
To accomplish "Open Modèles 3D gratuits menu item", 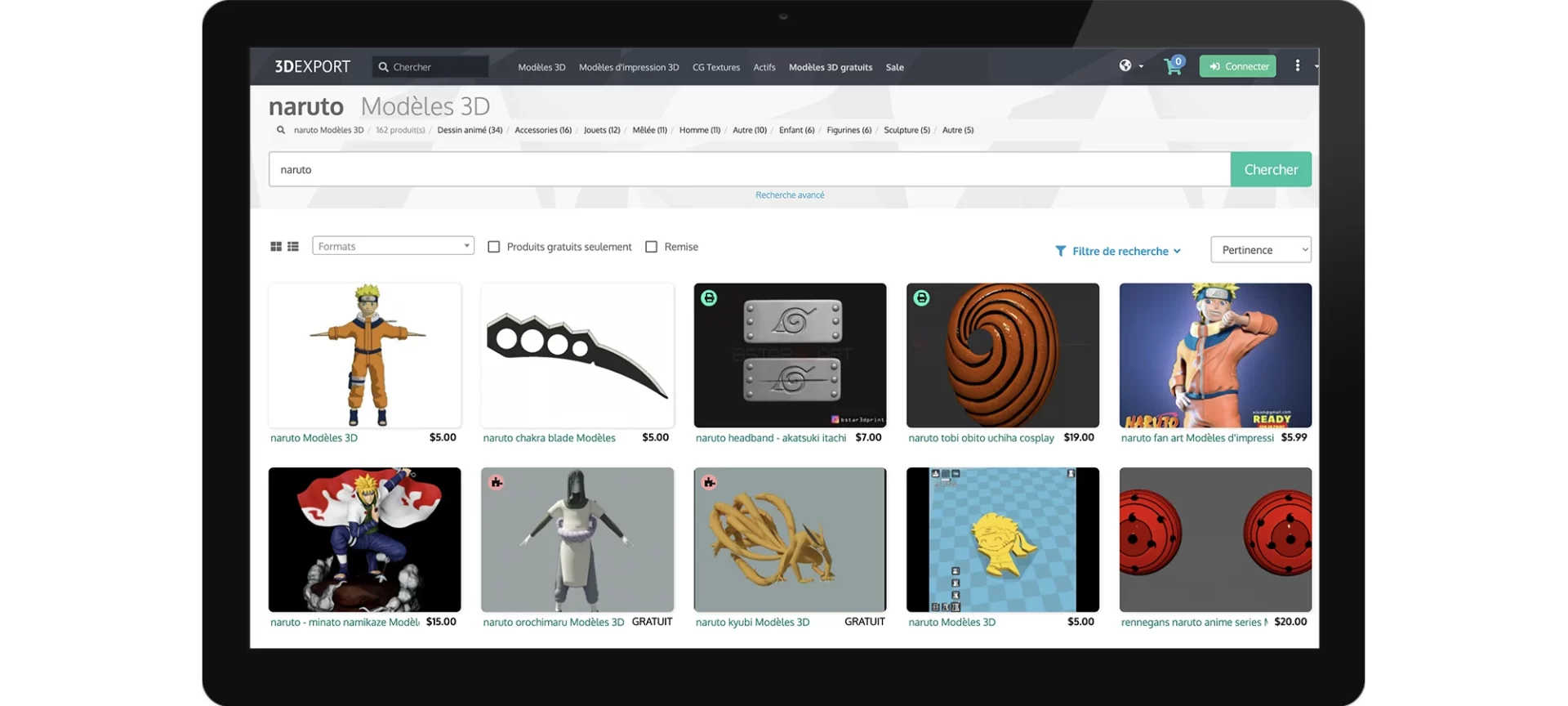I will [831, 67].
